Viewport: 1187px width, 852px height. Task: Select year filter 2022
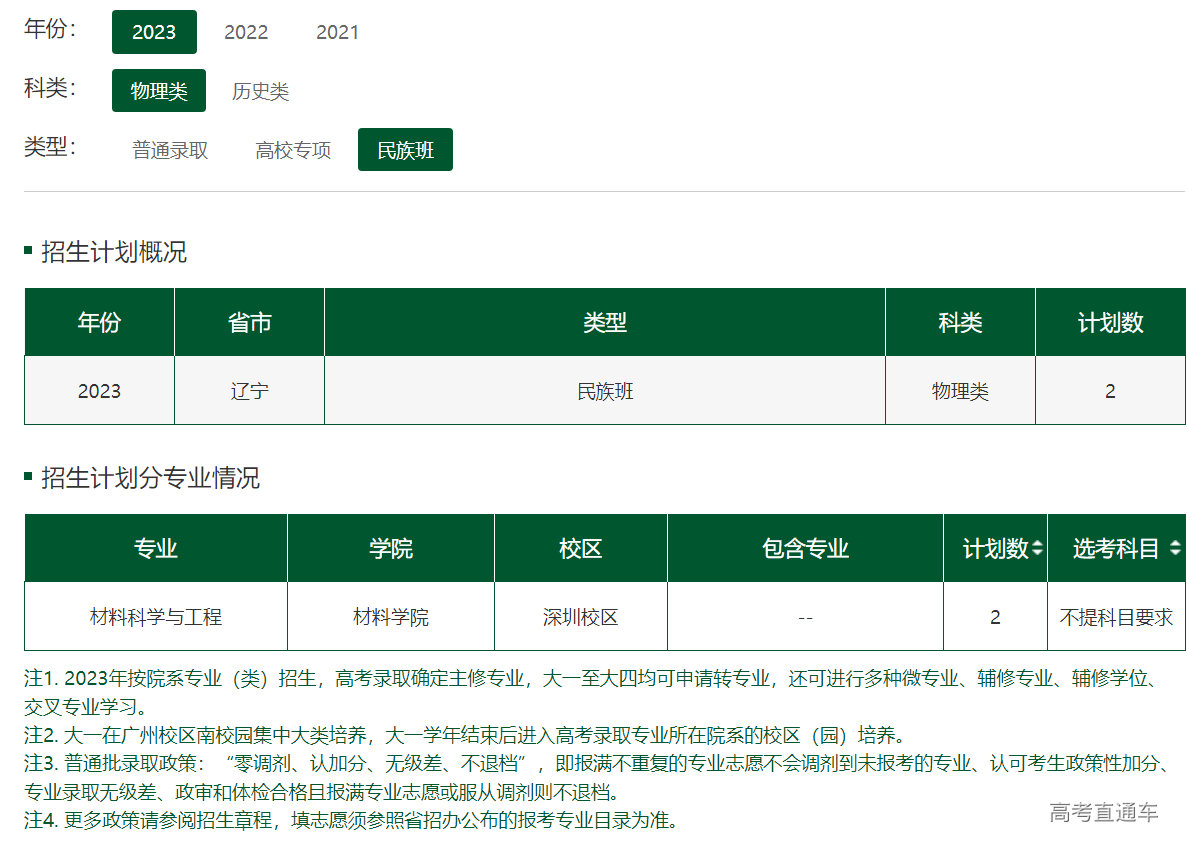click(246, 31)
